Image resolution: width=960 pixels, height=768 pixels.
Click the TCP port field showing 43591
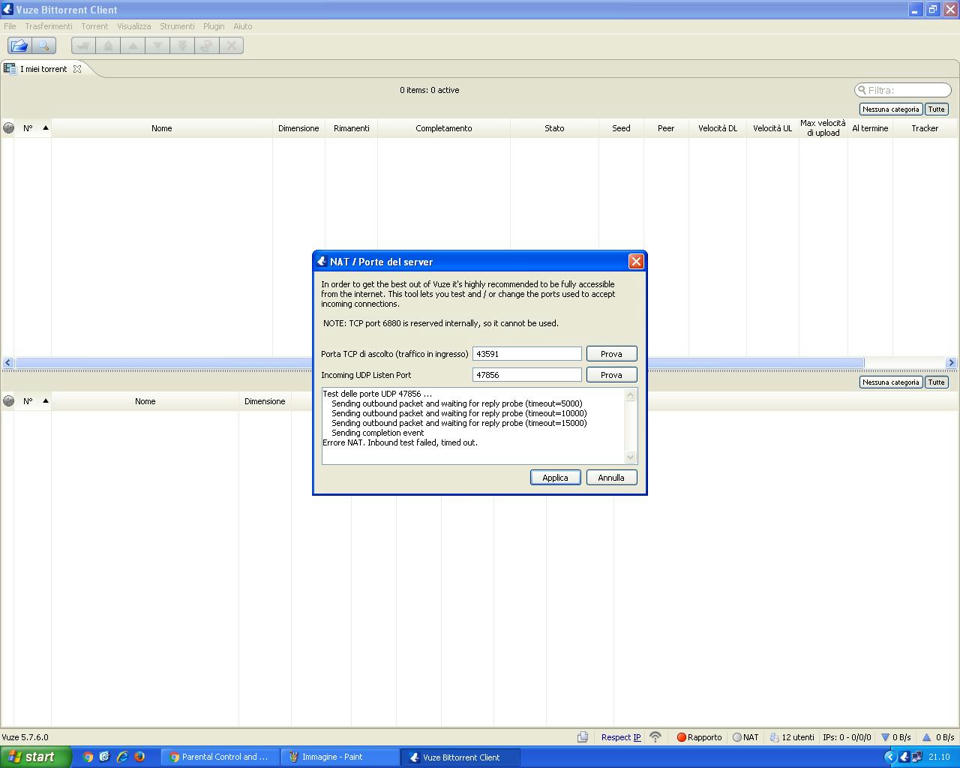(x=526, y=354)
